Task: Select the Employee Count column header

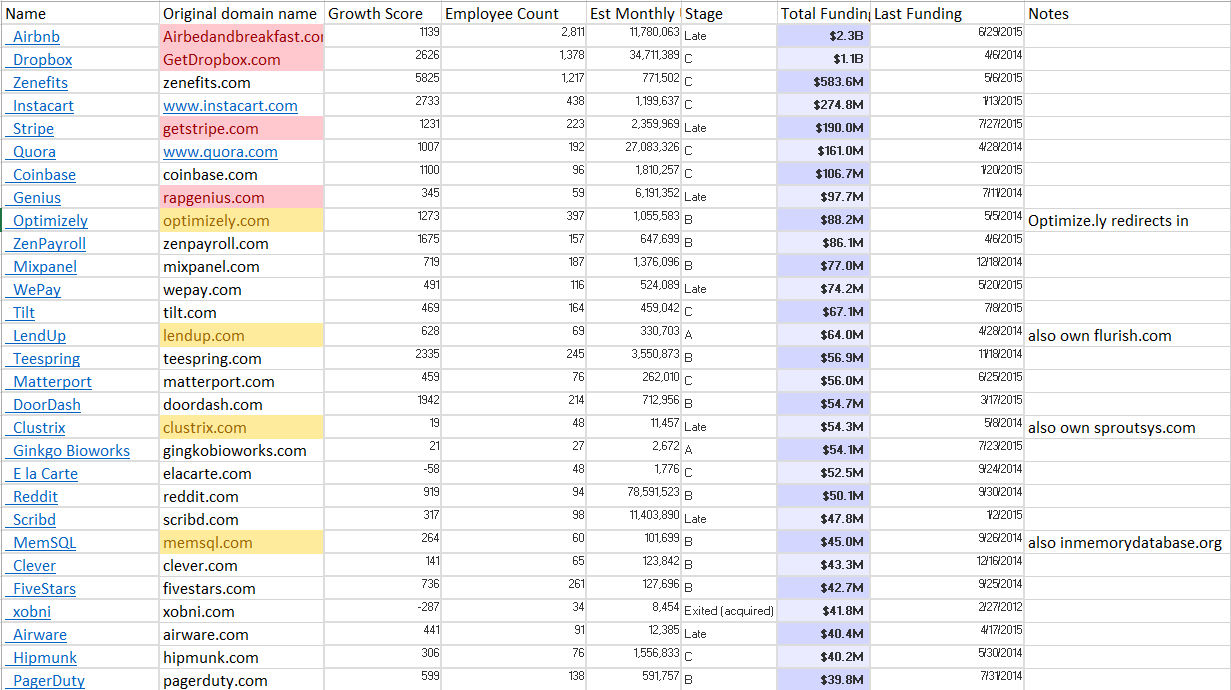Action: click(514, 13)
